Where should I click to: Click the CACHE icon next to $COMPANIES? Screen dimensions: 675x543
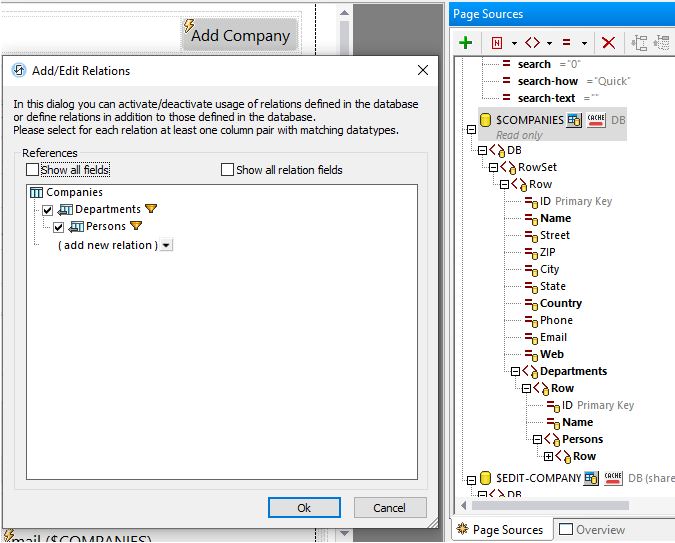click(596, 120)
